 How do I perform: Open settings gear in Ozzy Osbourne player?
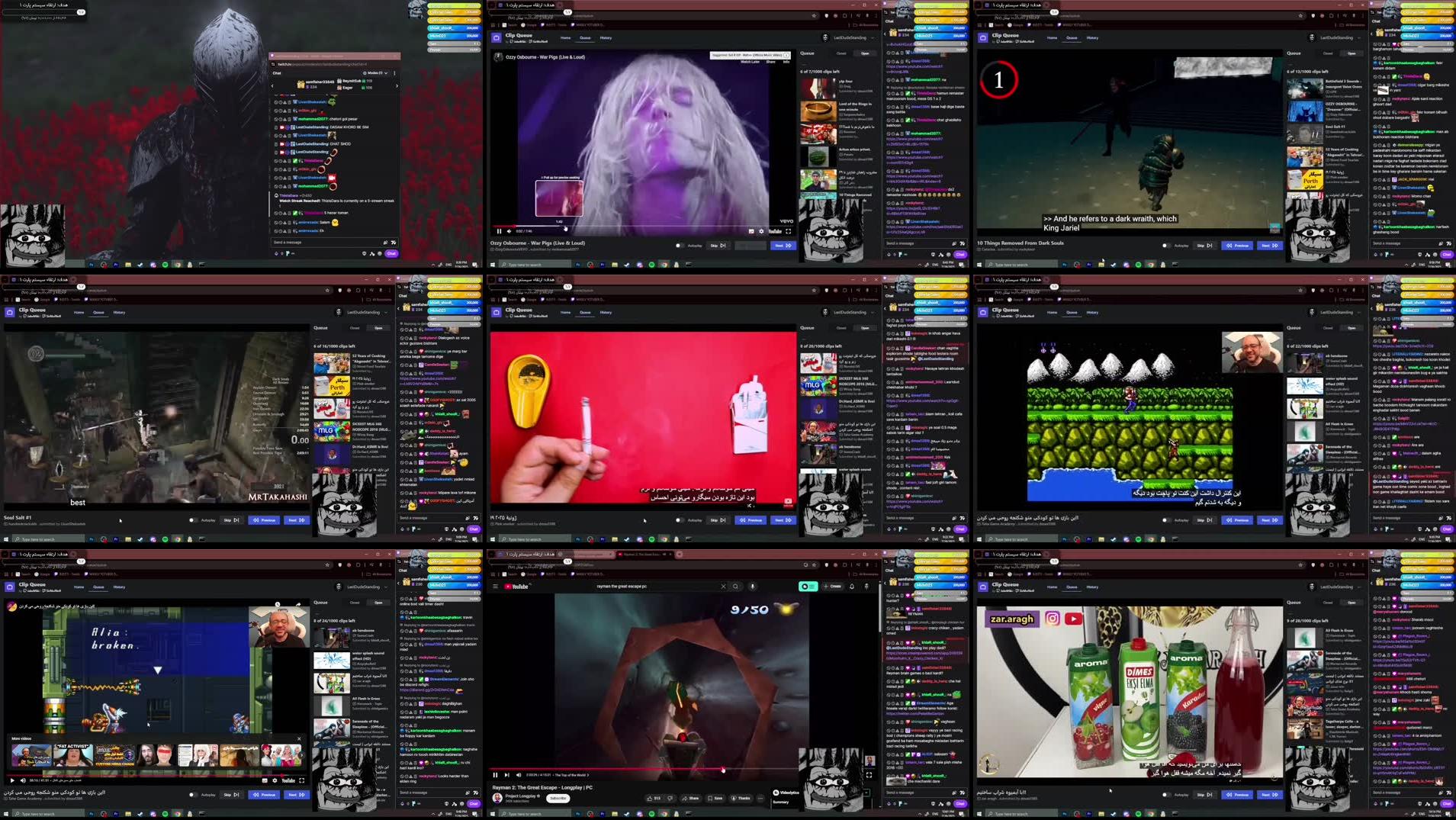pos(761,231)
